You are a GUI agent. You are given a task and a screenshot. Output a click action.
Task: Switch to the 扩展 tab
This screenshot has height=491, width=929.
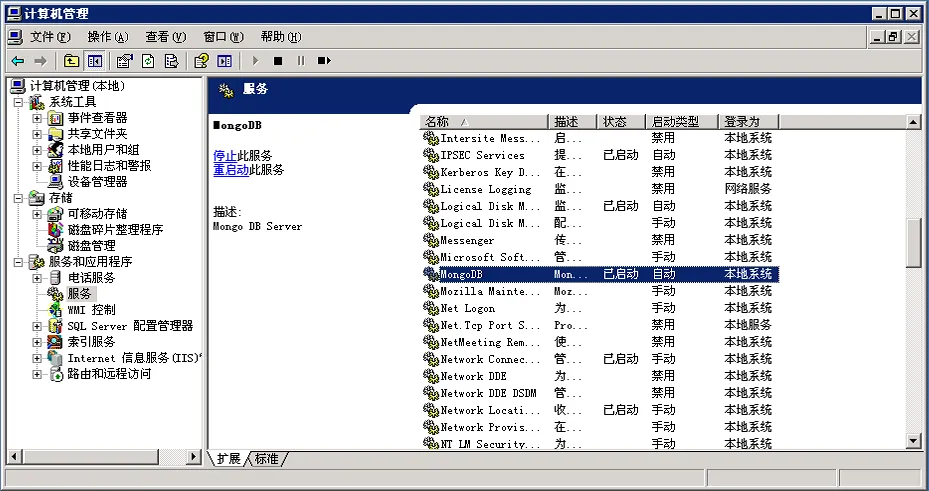coord(228,458)
